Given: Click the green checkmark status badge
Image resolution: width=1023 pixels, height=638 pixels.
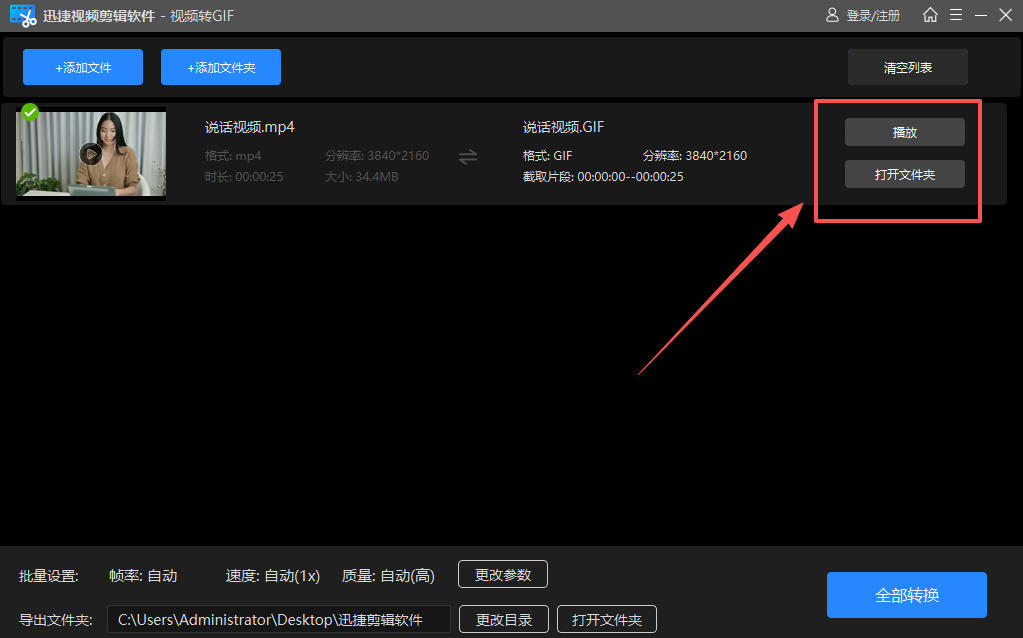Looking at the screenshot, I should (x=29, y=112).
